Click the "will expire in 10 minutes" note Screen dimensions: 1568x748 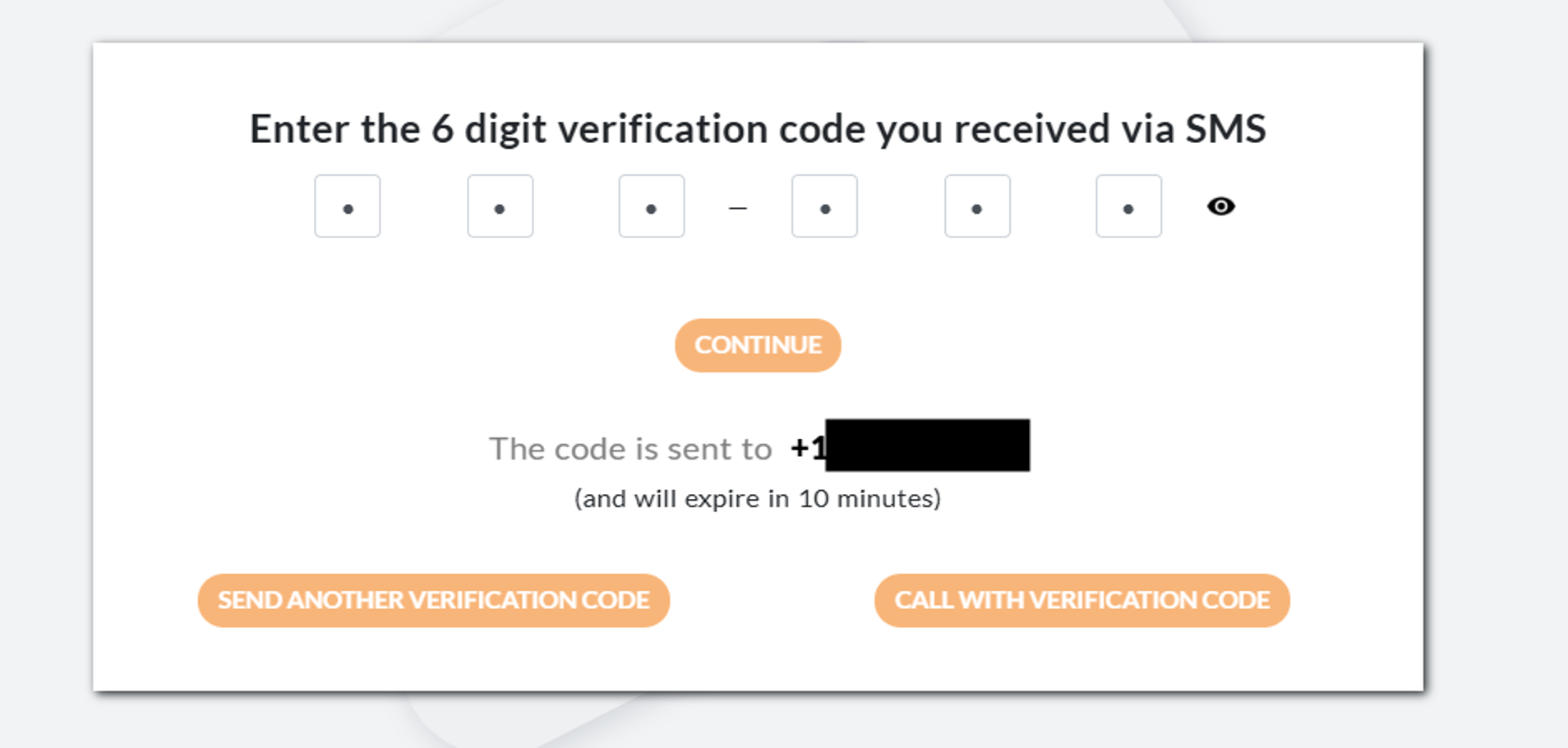757,499
